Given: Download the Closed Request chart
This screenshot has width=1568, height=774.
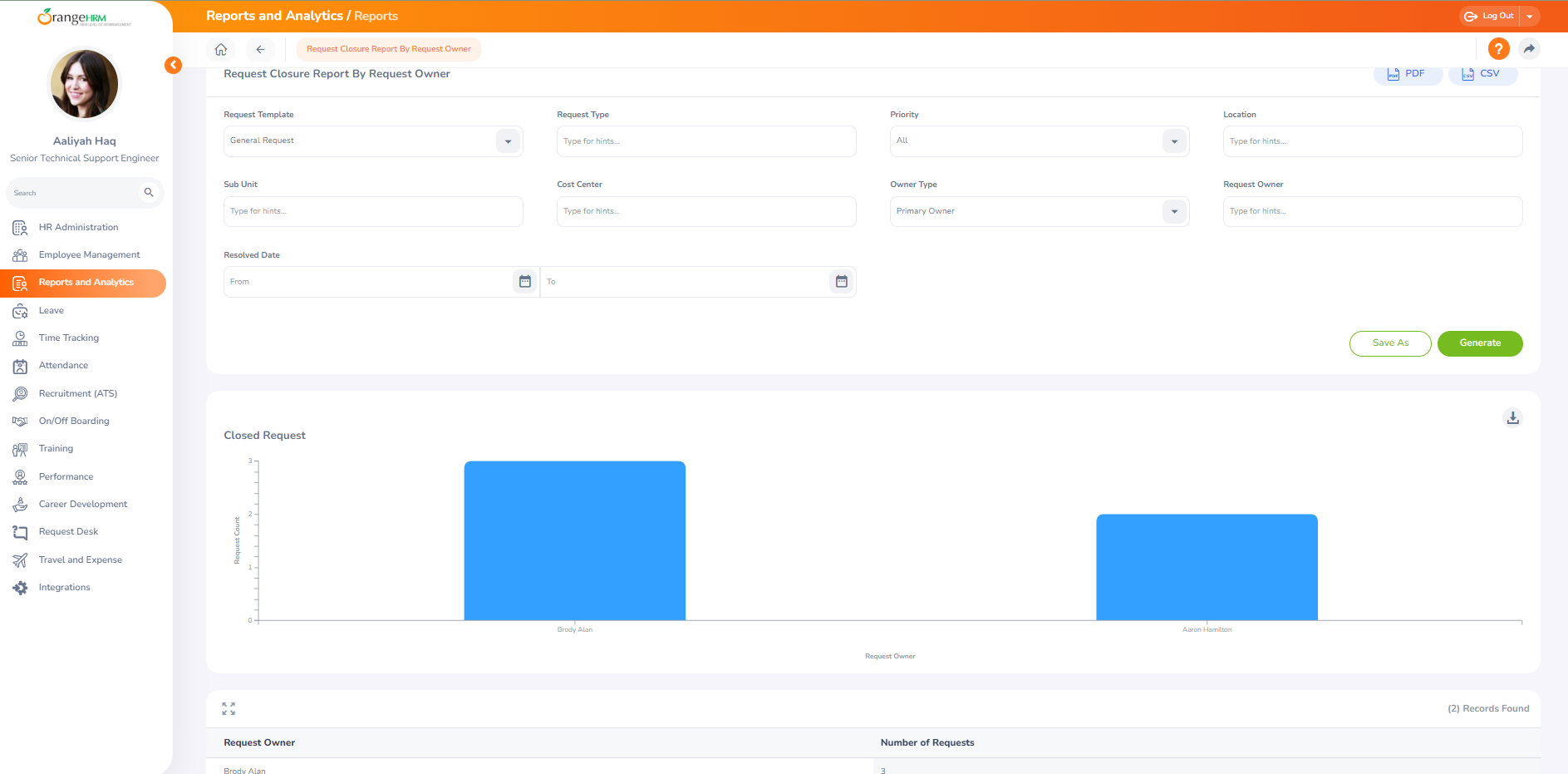Looking at the screenshot, I should pyautogui.click(x=1512, y=417).
